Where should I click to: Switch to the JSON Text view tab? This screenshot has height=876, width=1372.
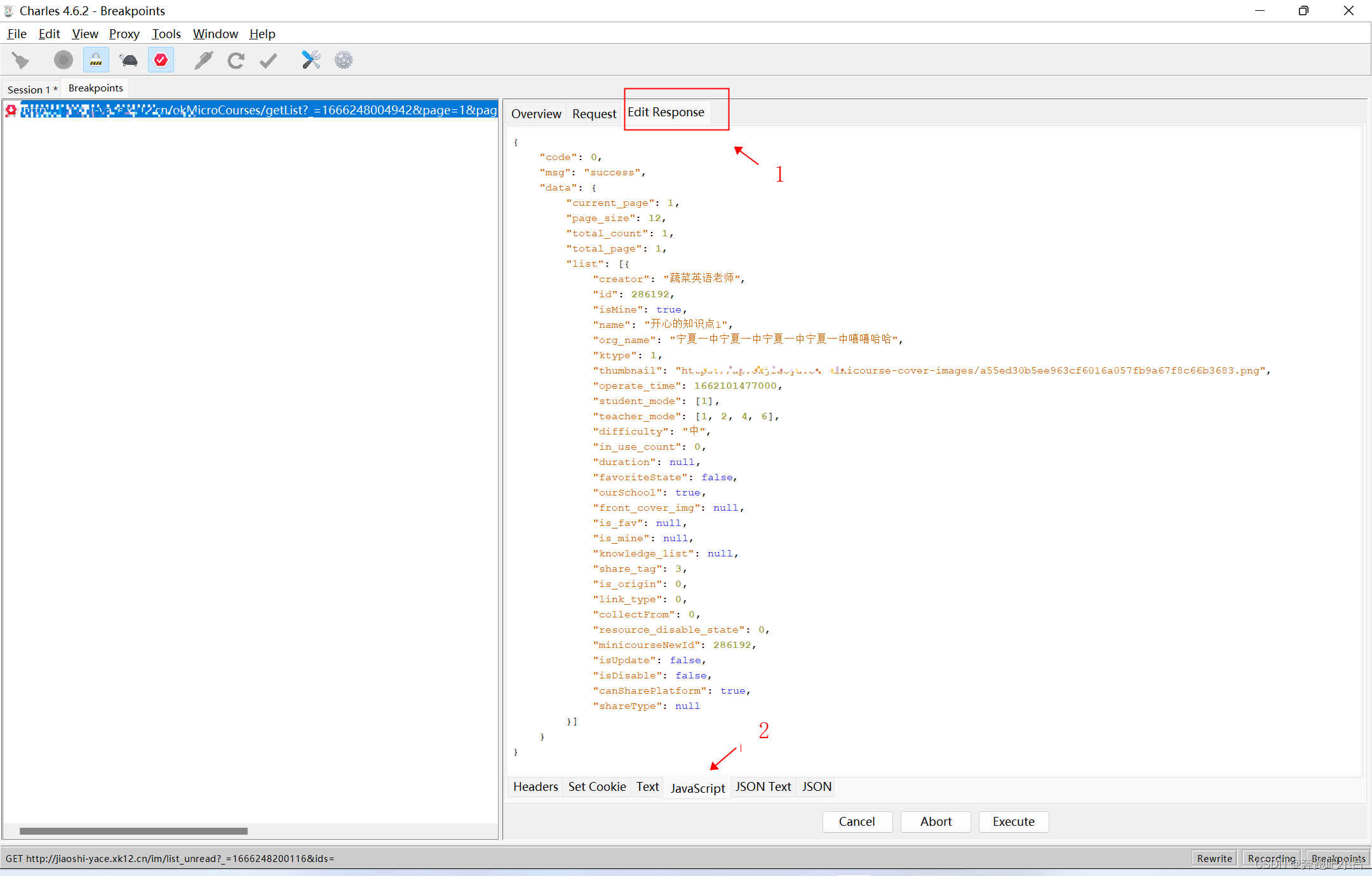tap(763, 786)
